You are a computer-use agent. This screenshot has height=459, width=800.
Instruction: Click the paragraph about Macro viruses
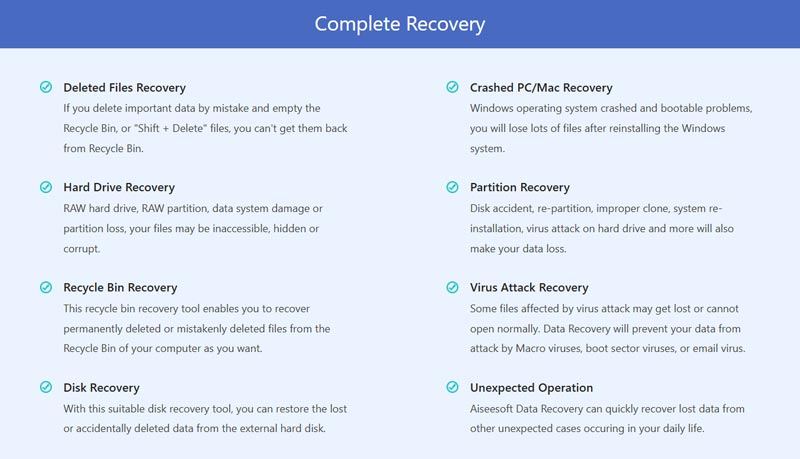pos(608,328)
